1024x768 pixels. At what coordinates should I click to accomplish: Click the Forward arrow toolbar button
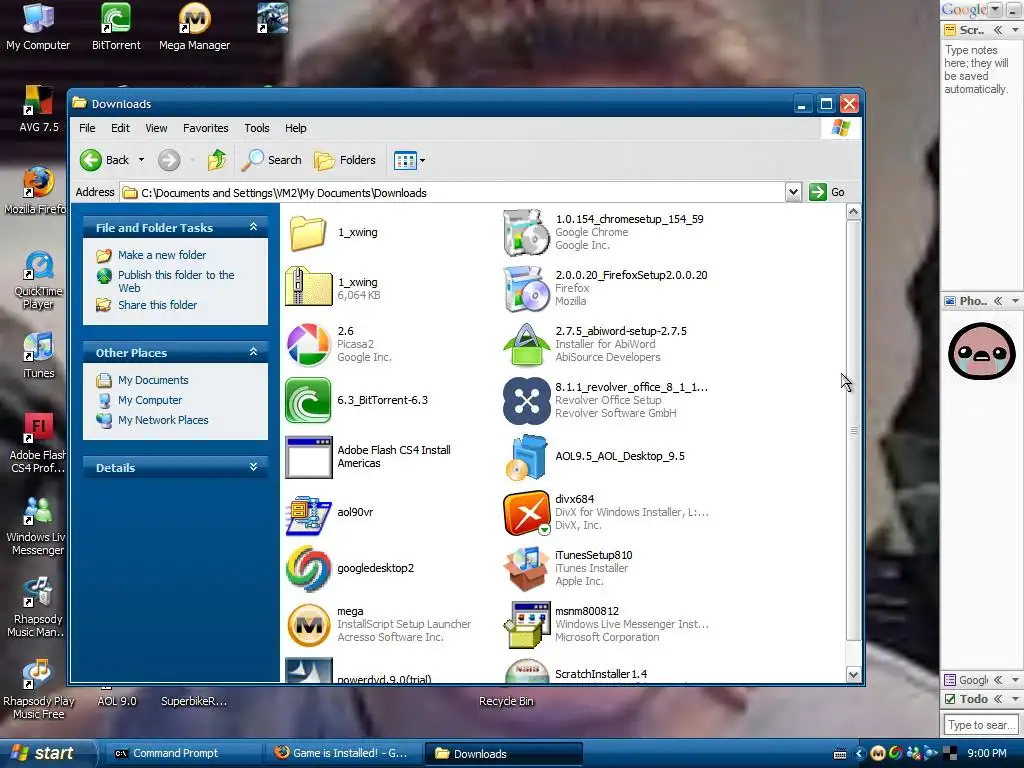click(x=168, y=160)
